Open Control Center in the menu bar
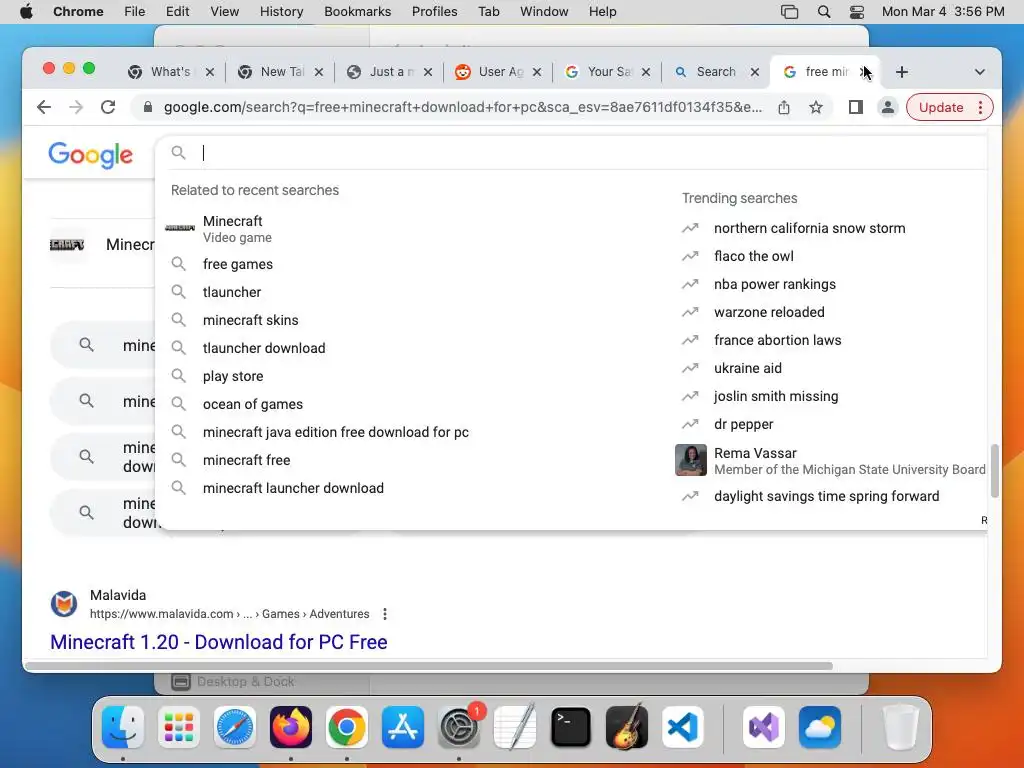 click(857, 12)
